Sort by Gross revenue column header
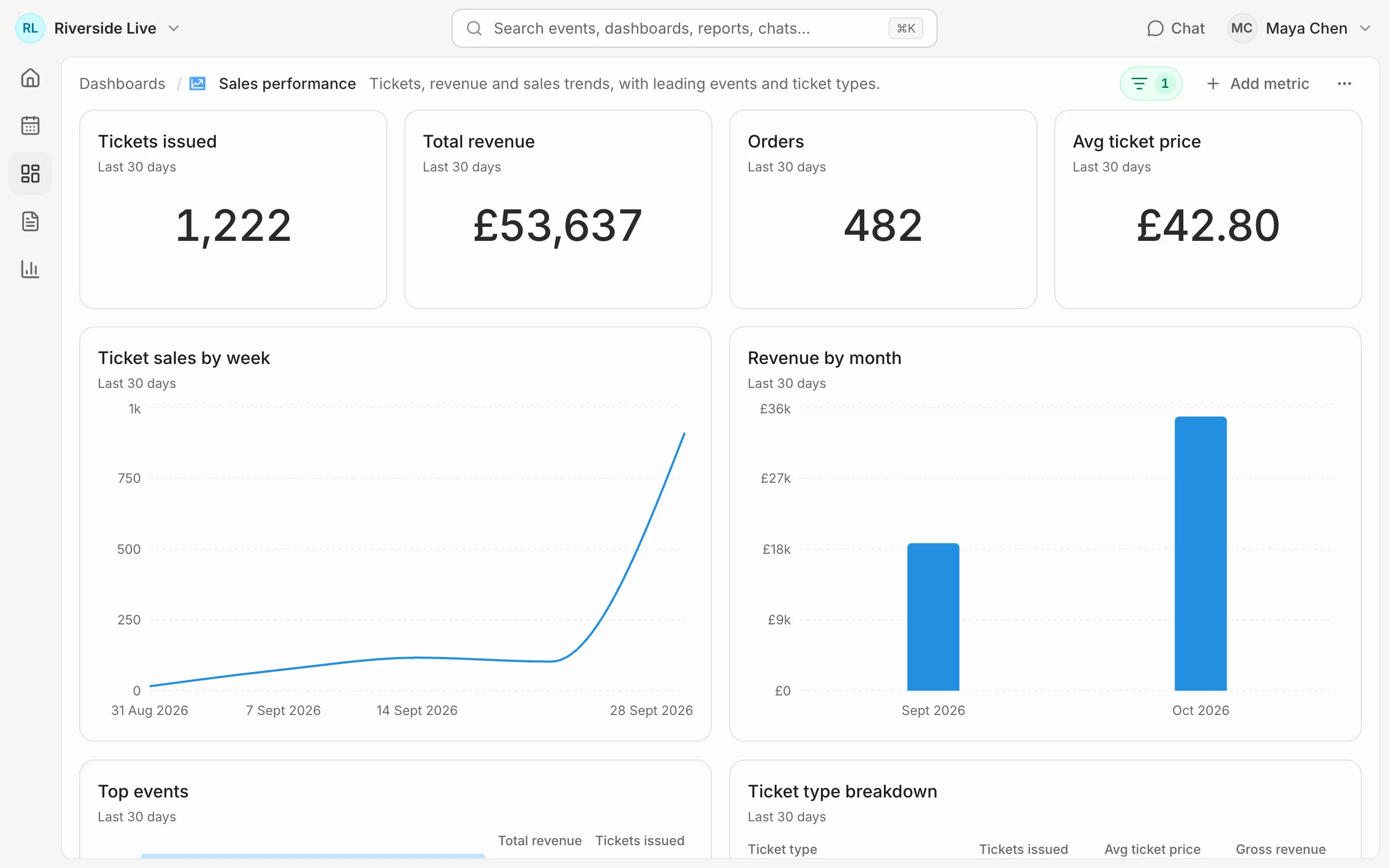 (1280, 849)
